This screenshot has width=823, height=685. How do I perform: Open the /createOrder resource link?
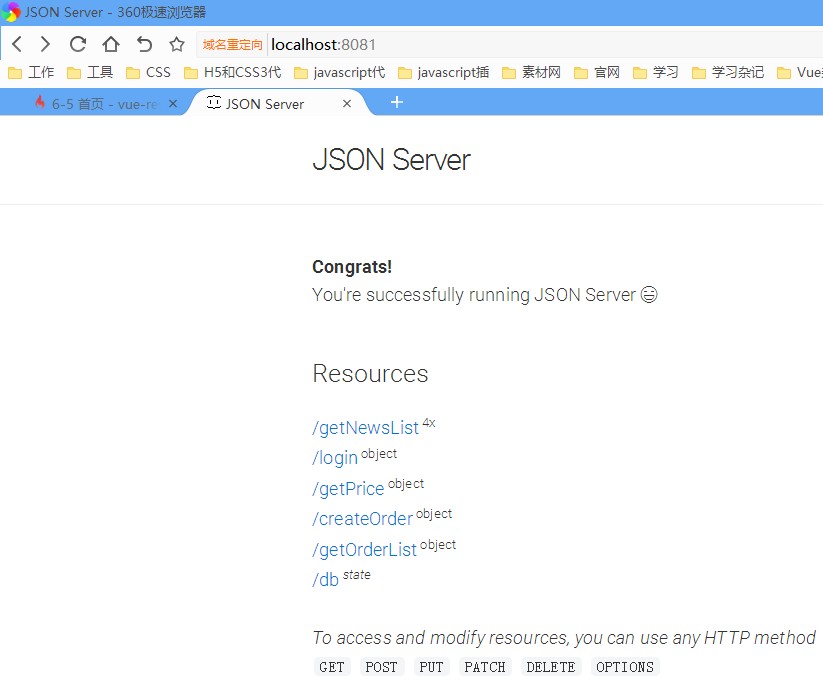pos(362,519)
